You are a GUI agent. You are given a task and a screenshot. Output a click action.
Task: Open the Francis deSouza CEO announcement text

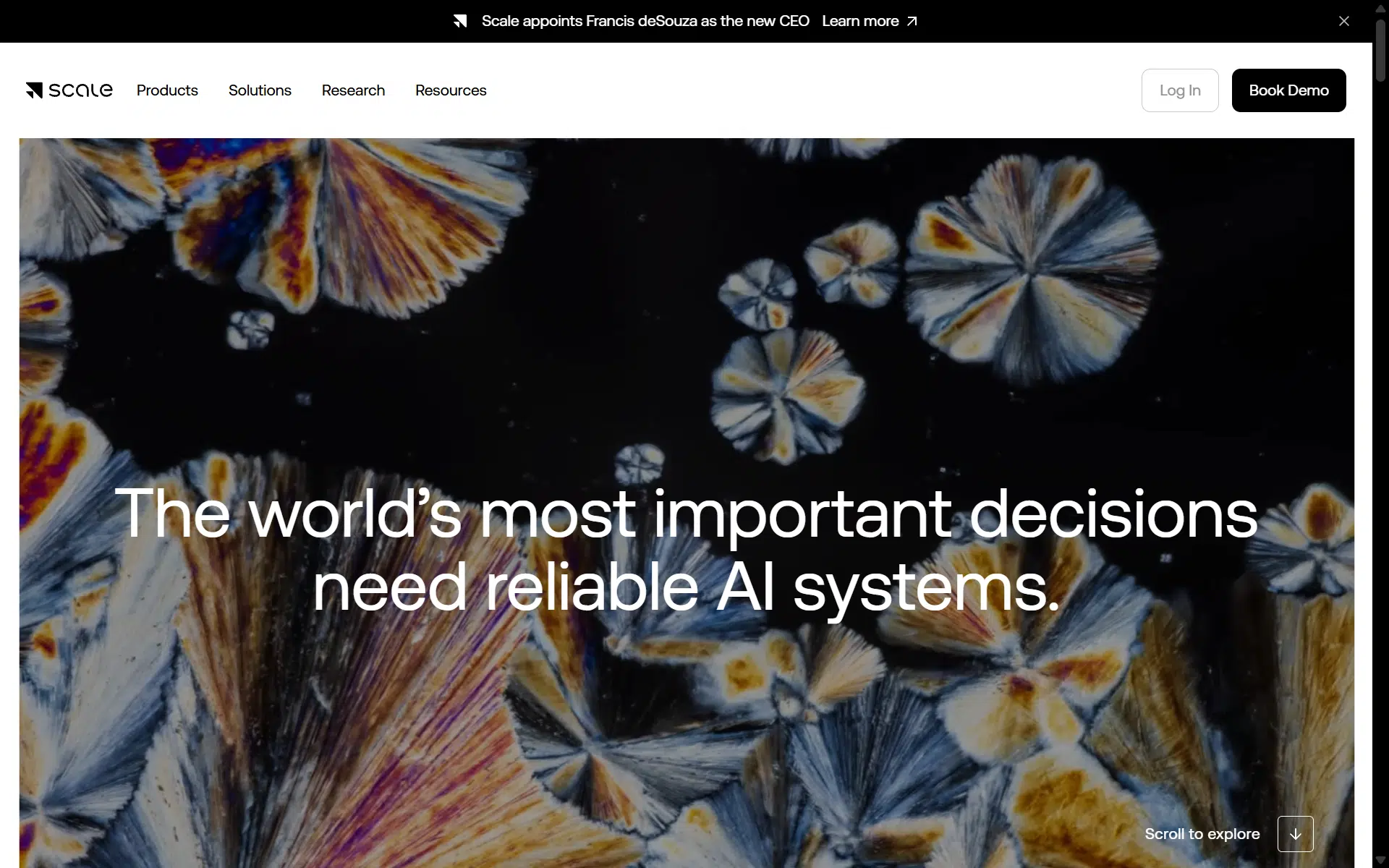pyautogui.click(x=645, y=21)
